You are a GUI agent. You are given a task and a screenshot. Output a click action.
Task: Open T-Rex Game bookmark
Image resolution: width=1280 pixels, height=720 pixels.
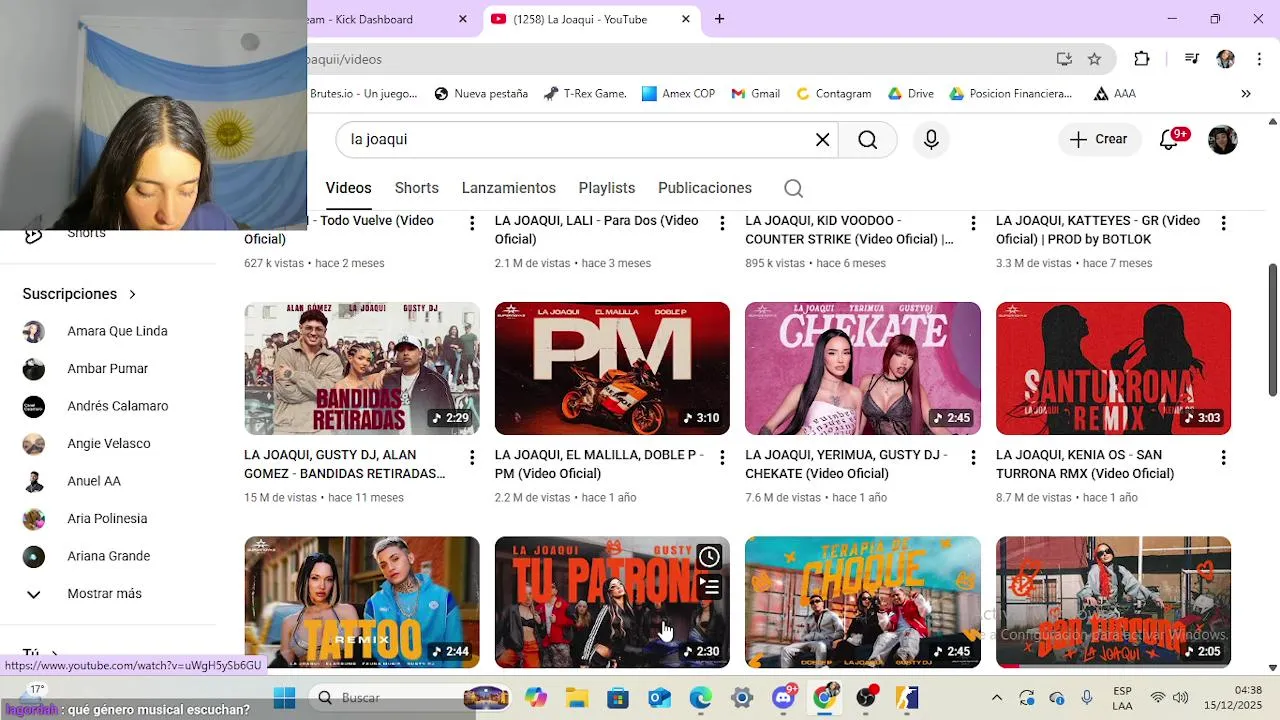[585, 94]
